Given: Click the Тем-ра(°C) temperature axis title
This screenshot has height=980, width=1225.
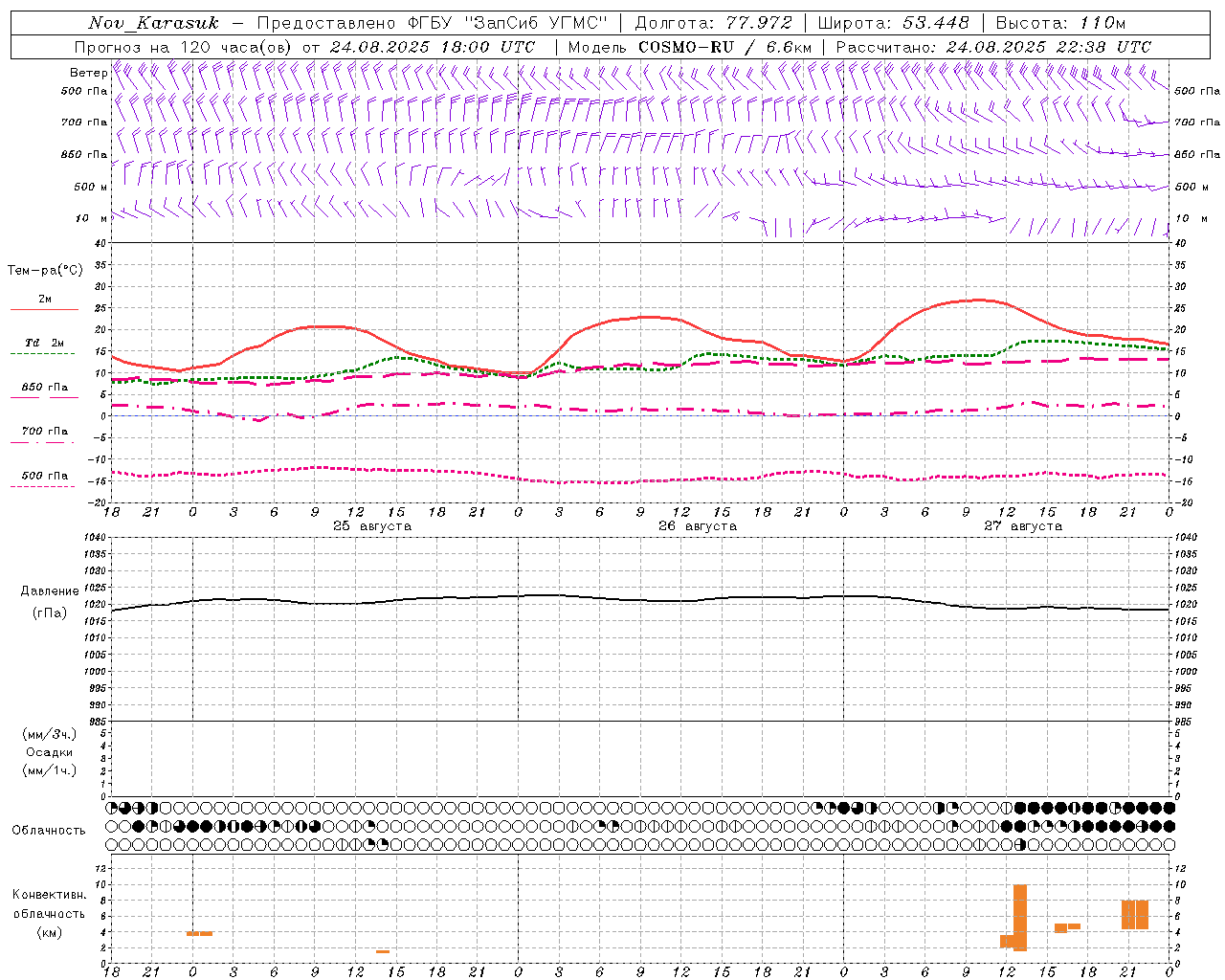Looking at the screenshot, I should pyautogui.click(x=45, y=271).
